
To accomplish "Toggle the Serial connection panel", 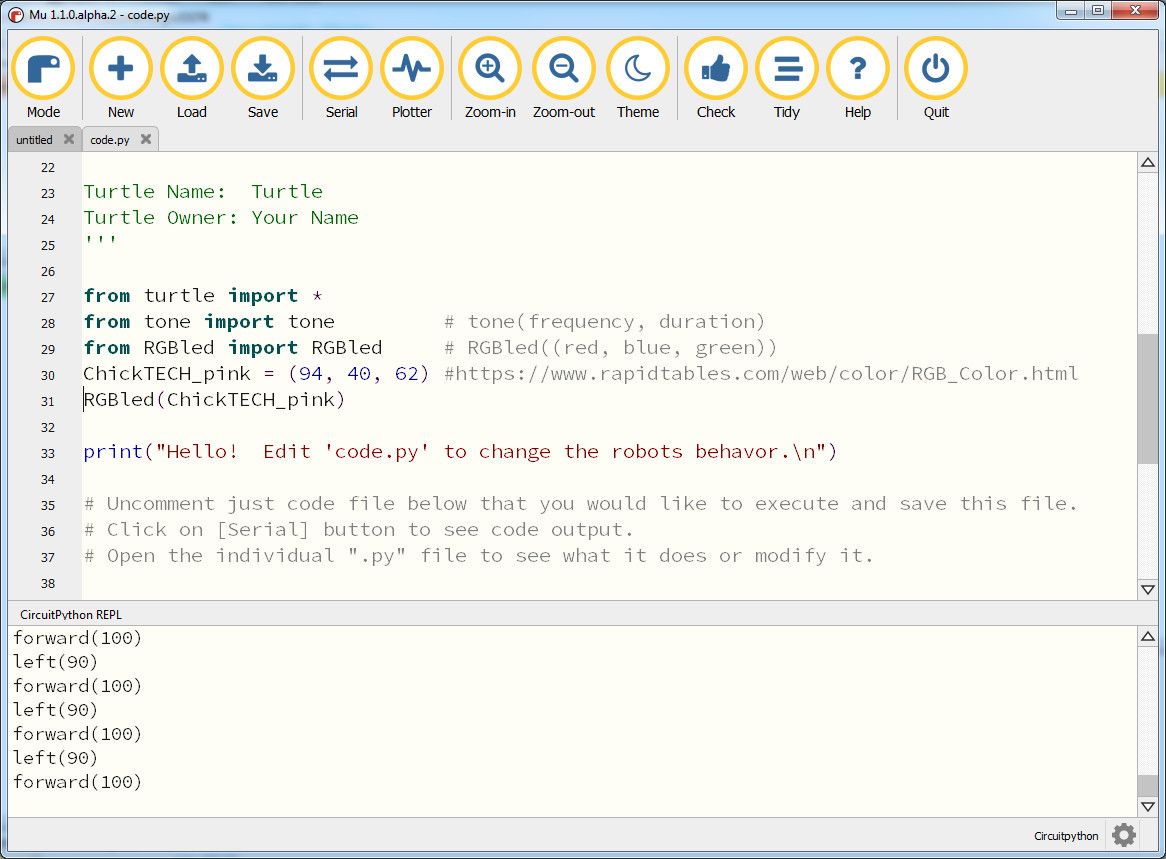I will coord(341,70).
